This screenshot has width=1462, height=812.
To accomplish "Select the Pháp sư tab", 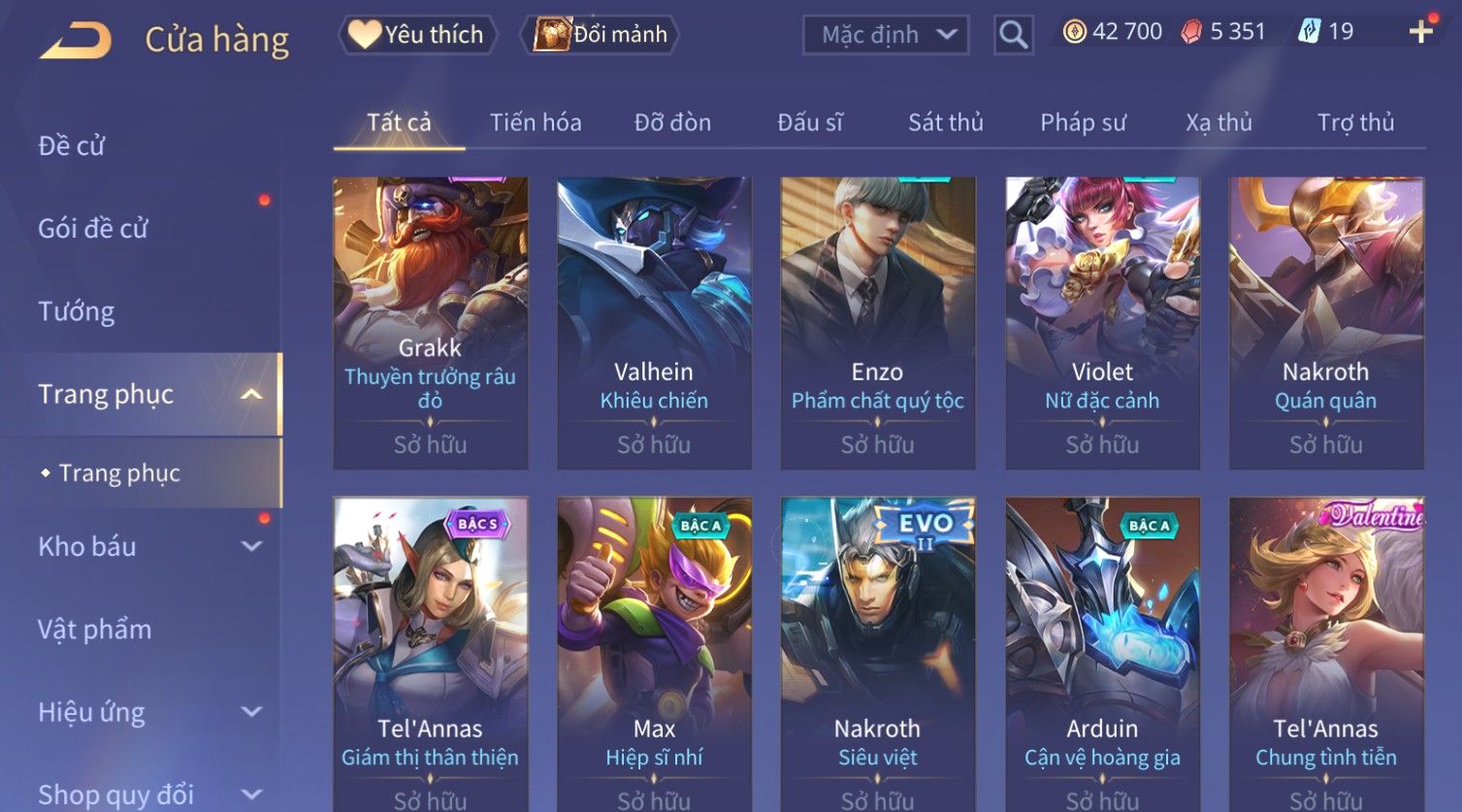I will coord(1083,122).
